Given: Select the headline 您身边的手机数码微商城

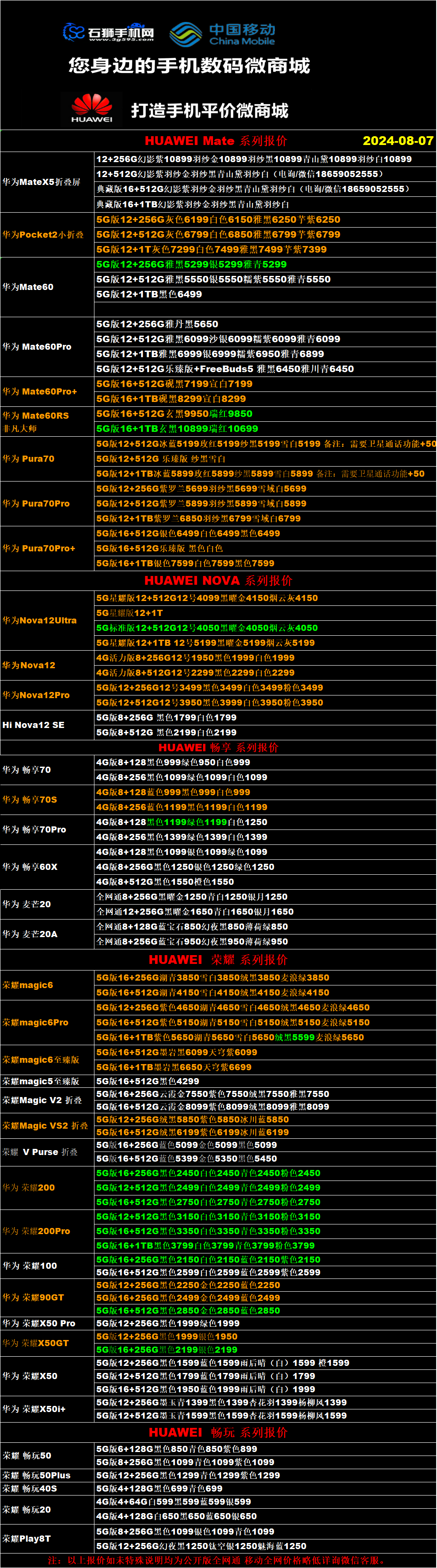Looking at the screenshot, I should pos(189,65).
